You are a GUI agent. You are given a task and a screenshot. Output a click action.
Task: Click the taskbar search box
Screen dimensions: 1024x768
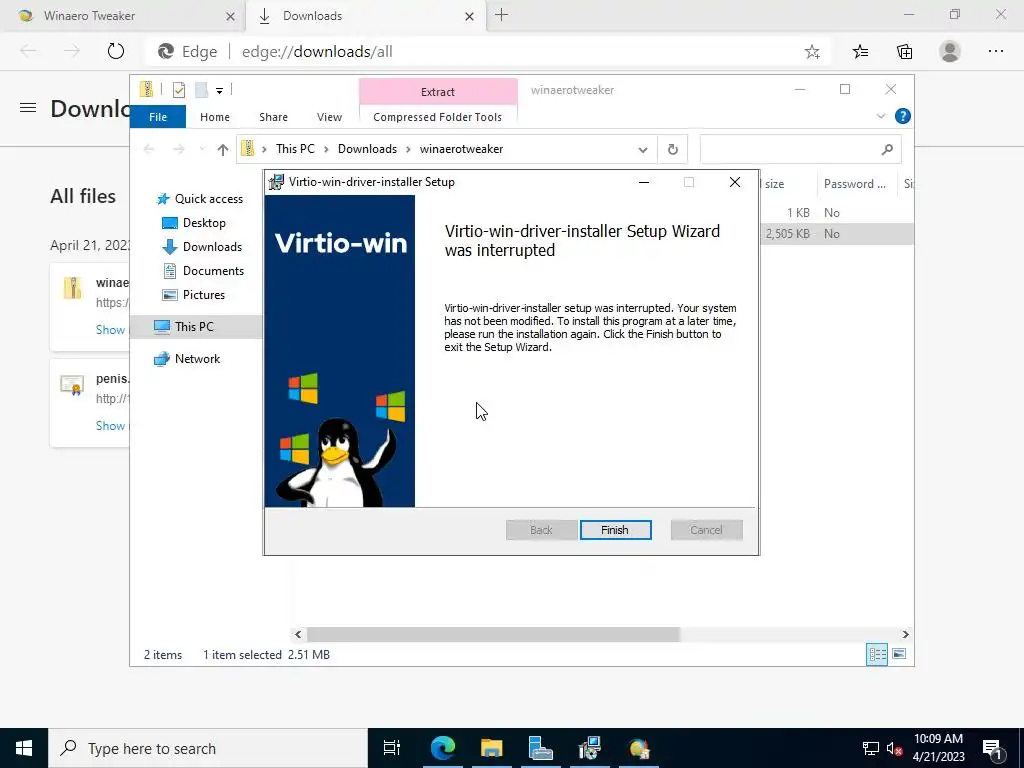click(x=208, y=748)
